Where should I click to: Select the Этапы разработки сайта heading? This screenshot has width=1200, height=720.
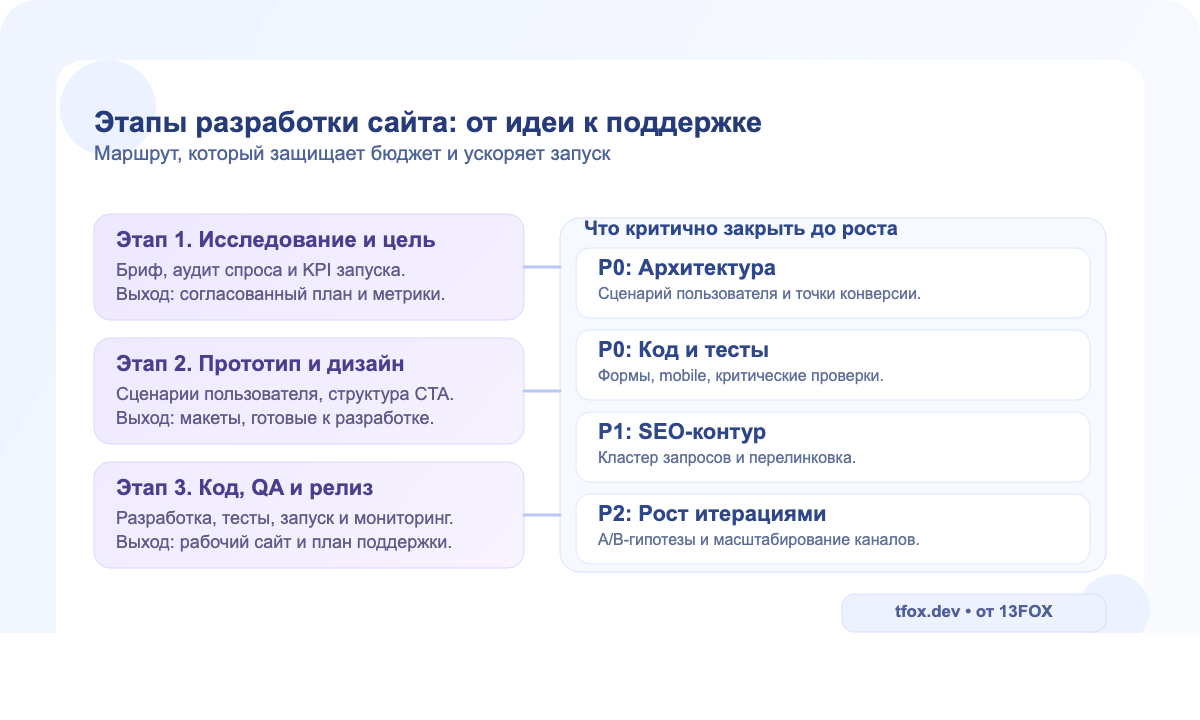pos(428,122)
